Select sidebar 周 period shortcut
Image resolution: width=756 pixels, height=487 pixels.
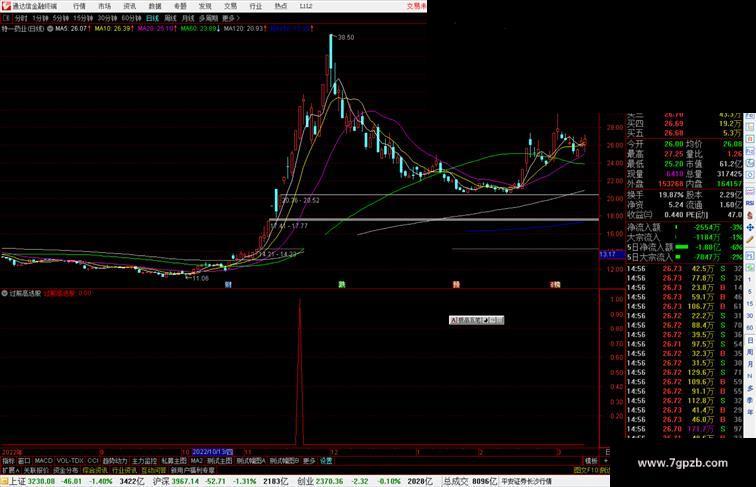point(750,352)
